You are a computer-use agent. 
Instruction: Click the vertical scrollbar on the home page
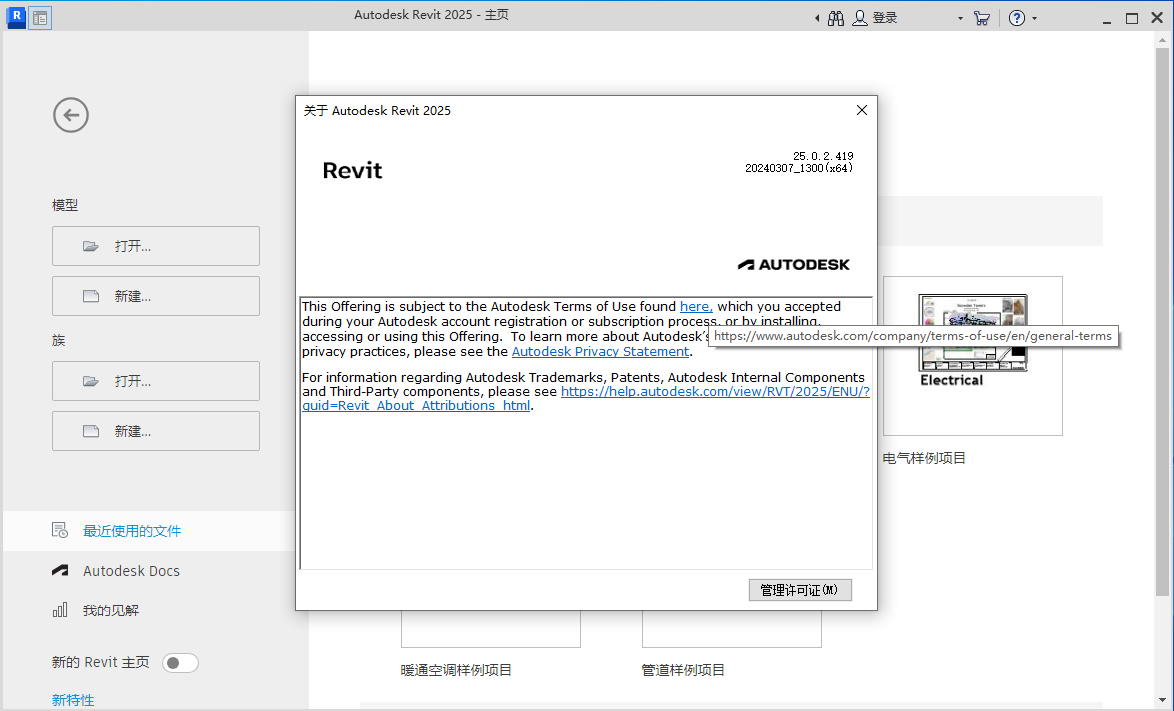point(1161,322)
